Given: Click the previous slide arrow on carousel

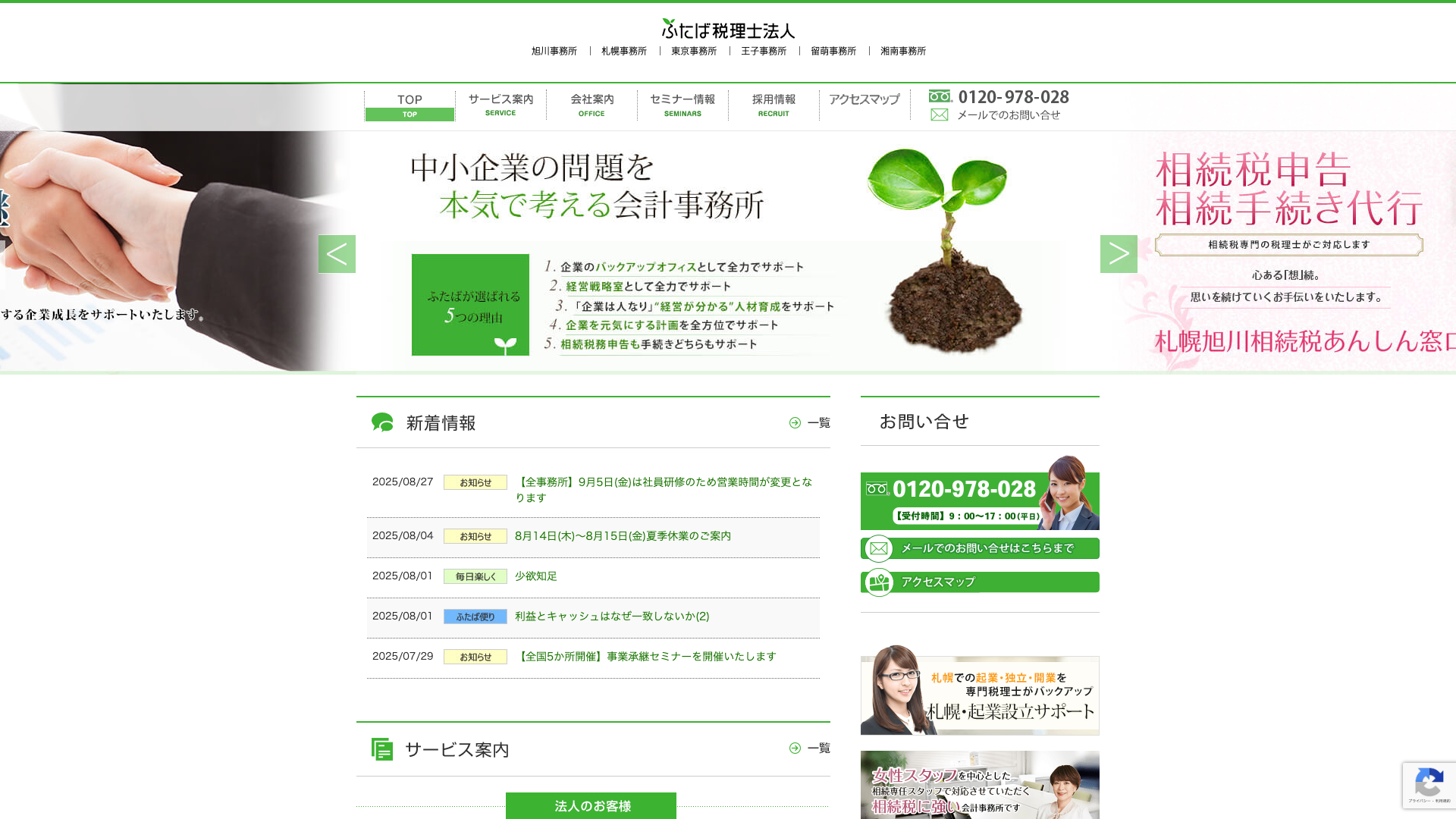Looking at the screenshot, I should [337, 254].
